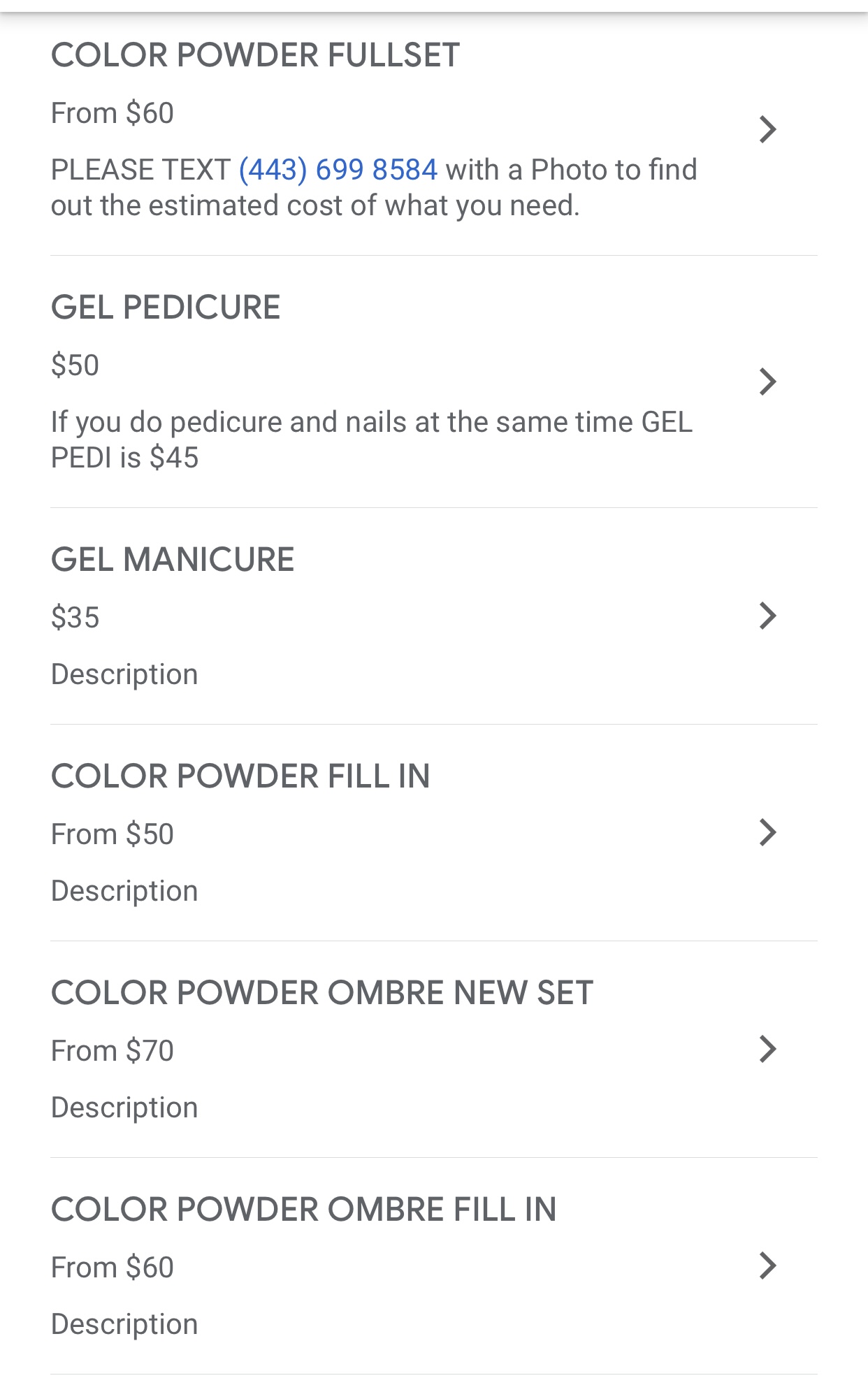
Task: Open the COLOR POWDER OMBRE FILL IN heading
Action: [303, 1210]
